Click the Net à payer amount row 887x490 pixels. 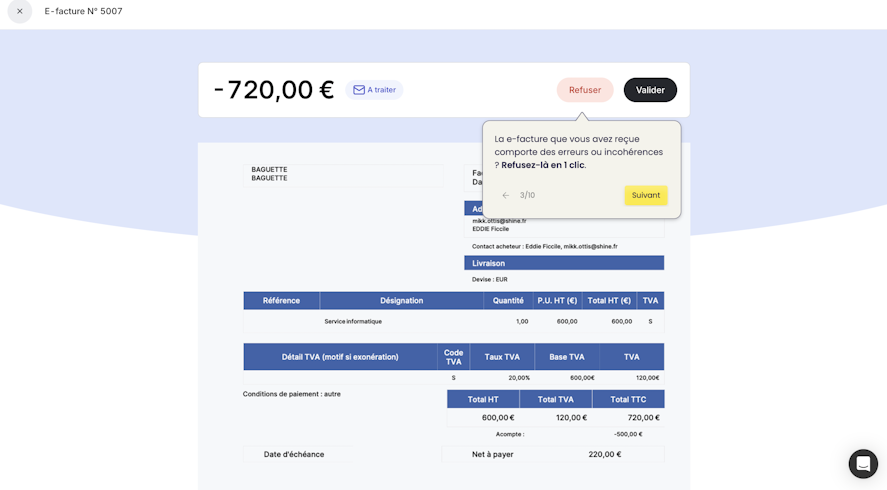[x=553, y=454]
